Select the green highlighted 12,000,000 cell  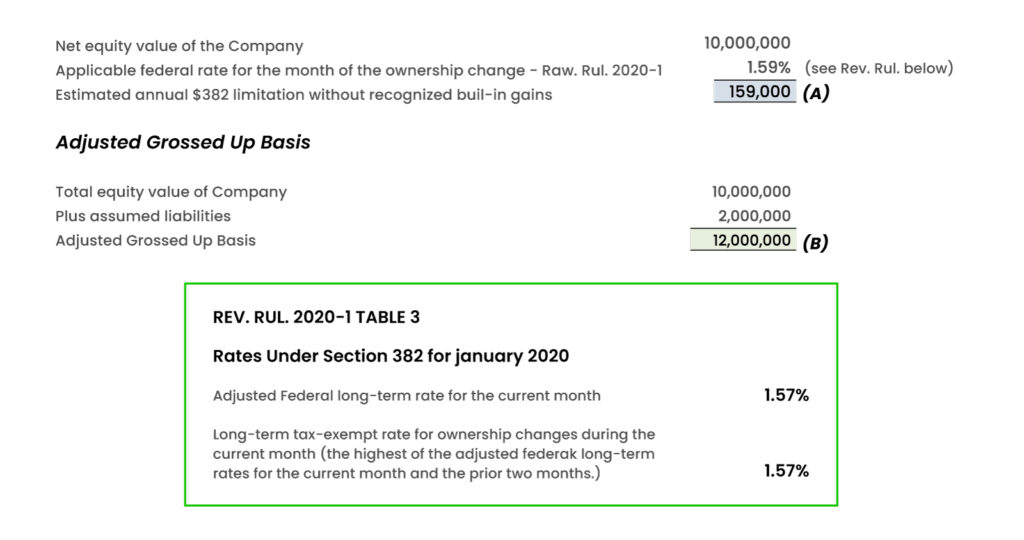coord(741,241)
